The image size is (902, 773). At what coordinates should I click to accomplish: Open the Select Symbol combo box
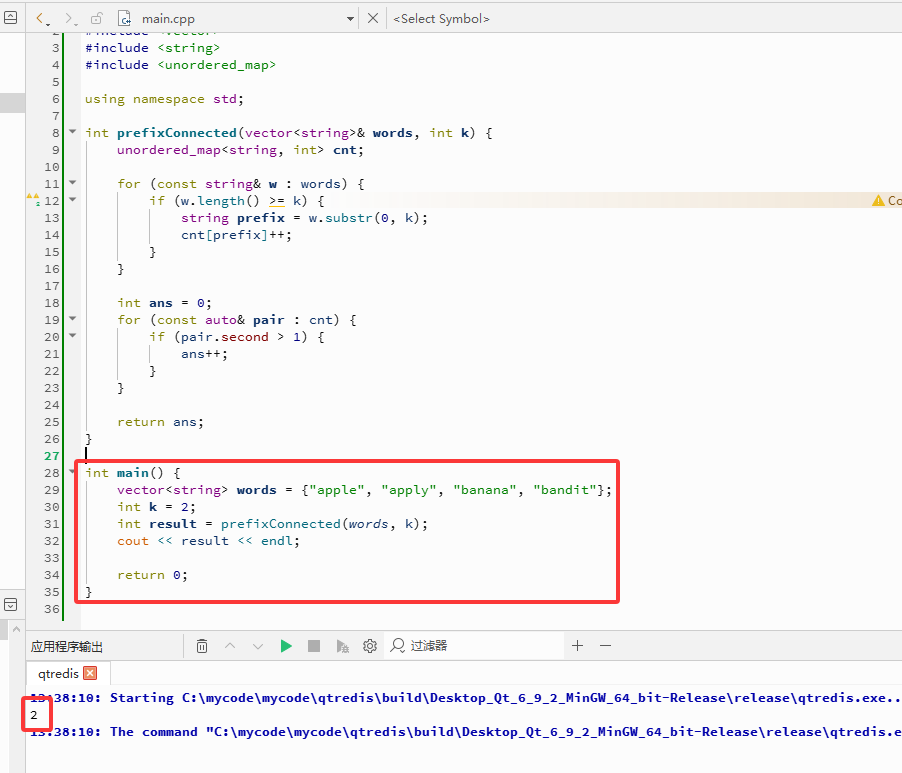click(x=441, y=18)
